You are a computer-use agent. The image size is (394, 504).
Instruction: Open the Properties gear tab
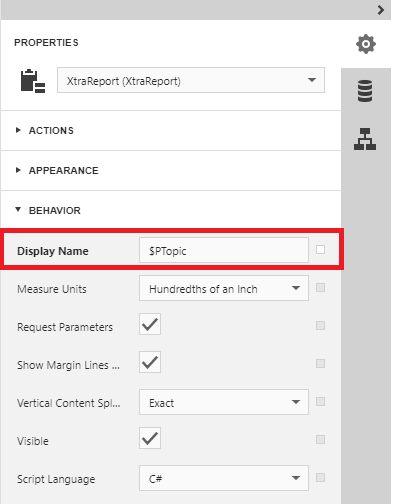(366, 44)
